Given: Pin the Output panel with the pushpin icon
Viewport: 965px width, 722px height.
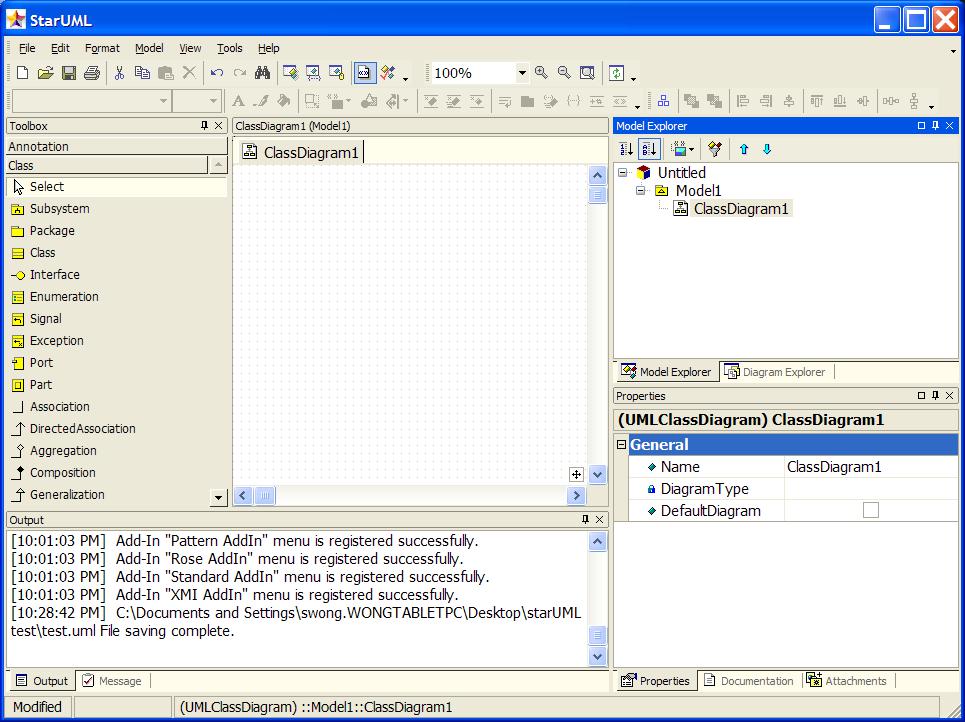Looking at the screenshot, I should pos(586,520).
